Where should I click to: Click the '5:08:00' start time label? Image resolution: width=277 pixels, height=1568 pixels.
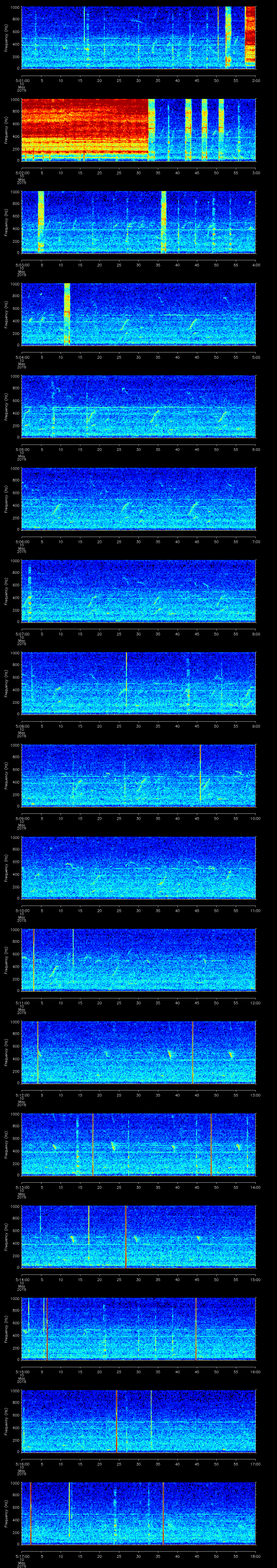(x=22, y=726)
